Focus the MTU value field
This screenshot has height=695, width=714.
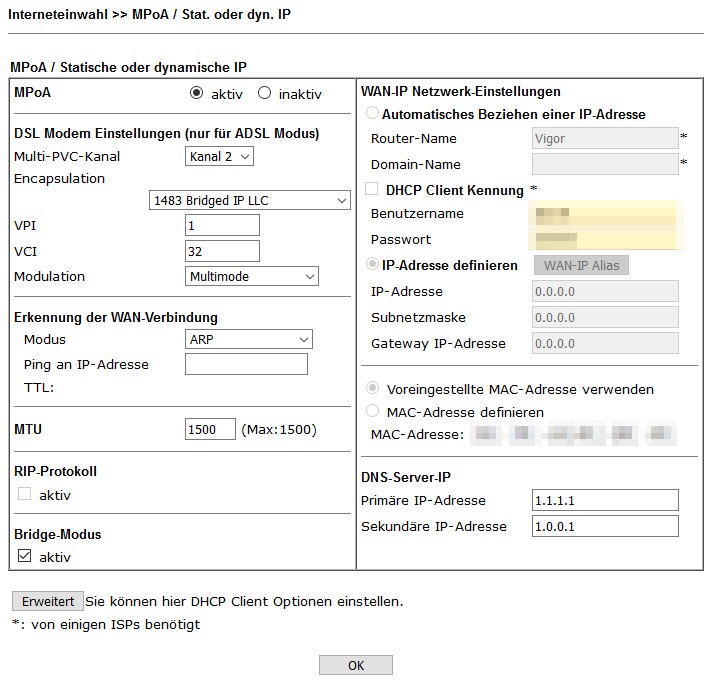210,430
